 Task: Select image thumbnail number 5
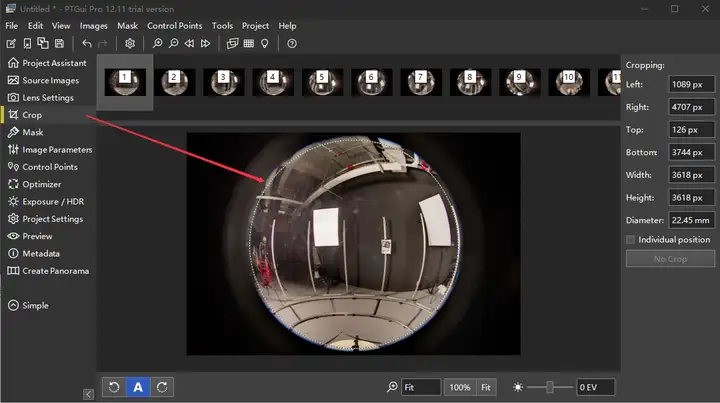(322, 82)
